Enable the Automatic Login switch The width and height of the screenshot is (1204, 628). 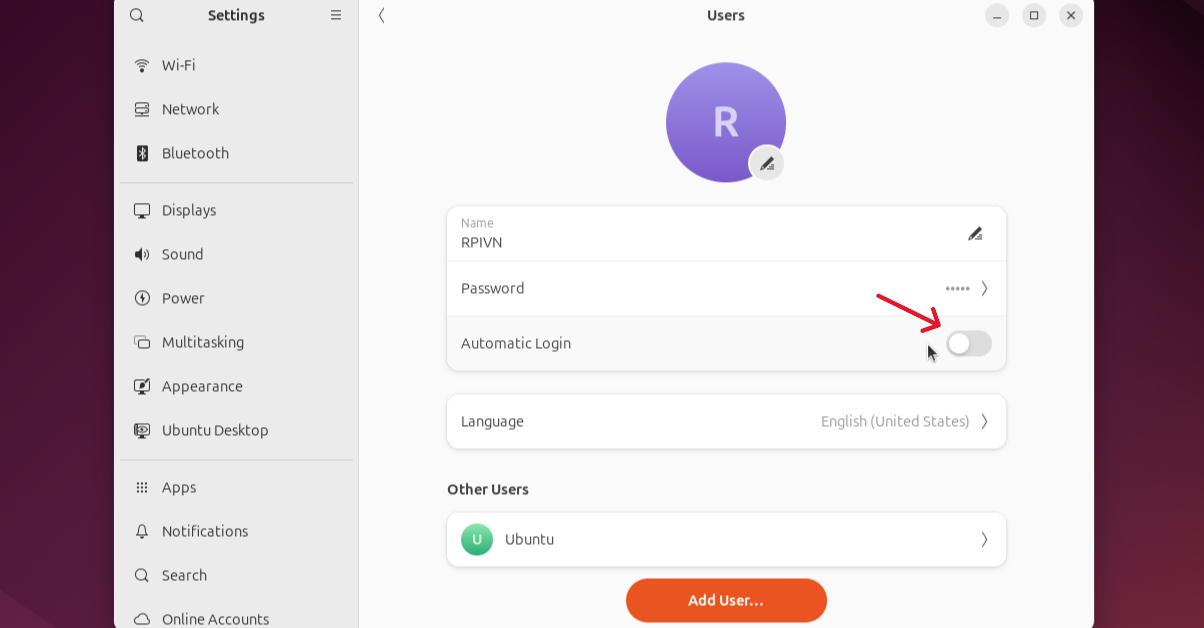pos(969,344)
